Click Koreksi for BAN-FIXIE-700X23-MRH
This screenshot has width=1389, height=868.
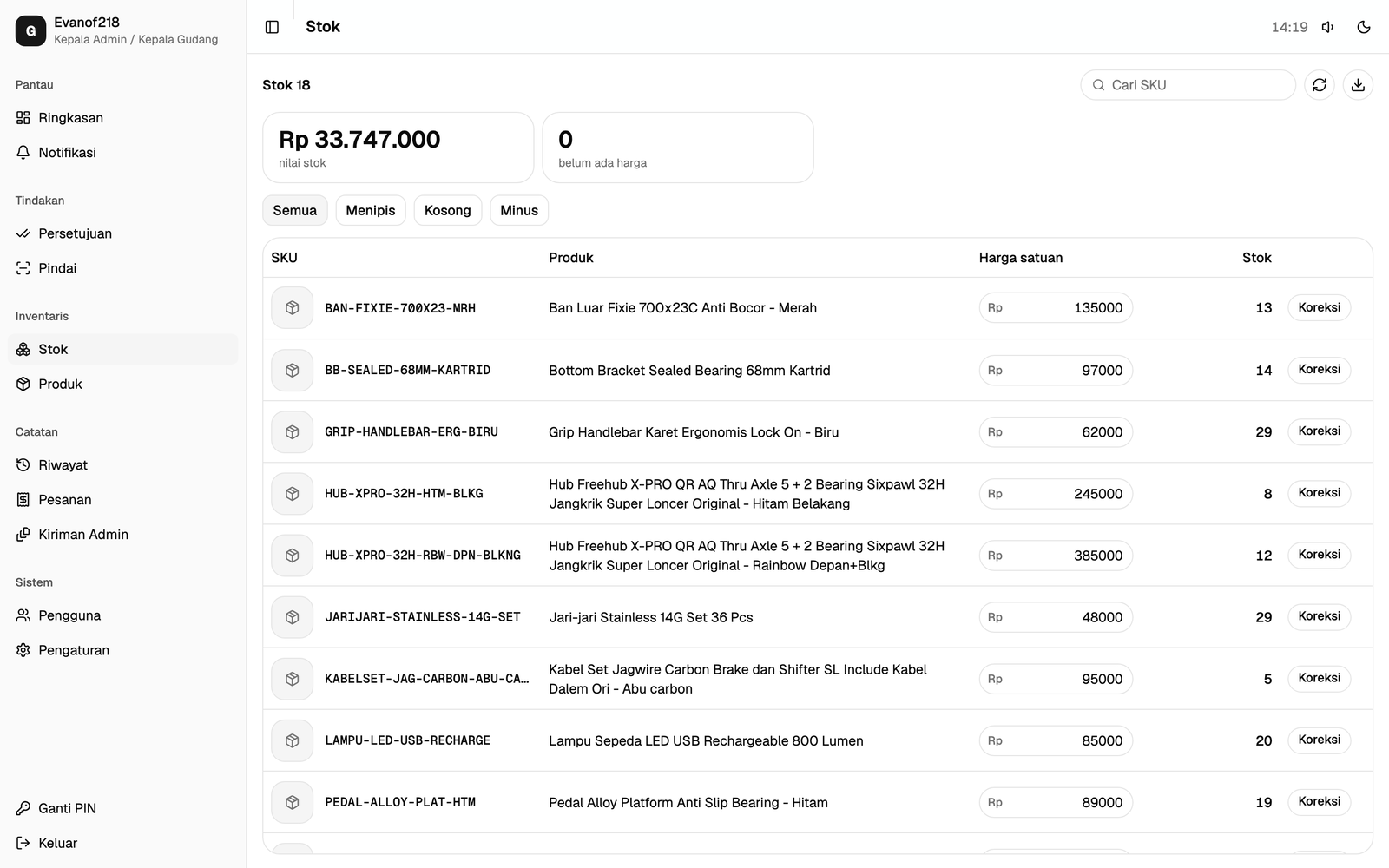pyautogui.click(x=1319, y=307)
